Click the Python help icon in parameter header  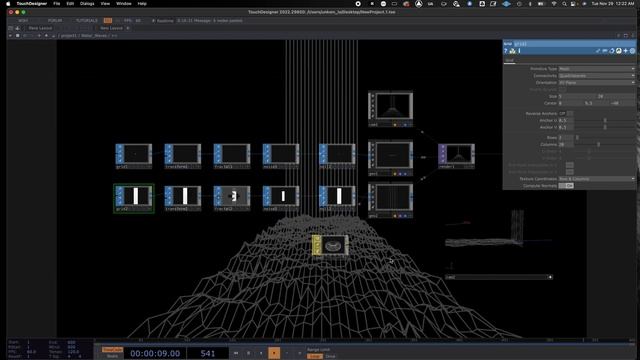pos(512,51)
